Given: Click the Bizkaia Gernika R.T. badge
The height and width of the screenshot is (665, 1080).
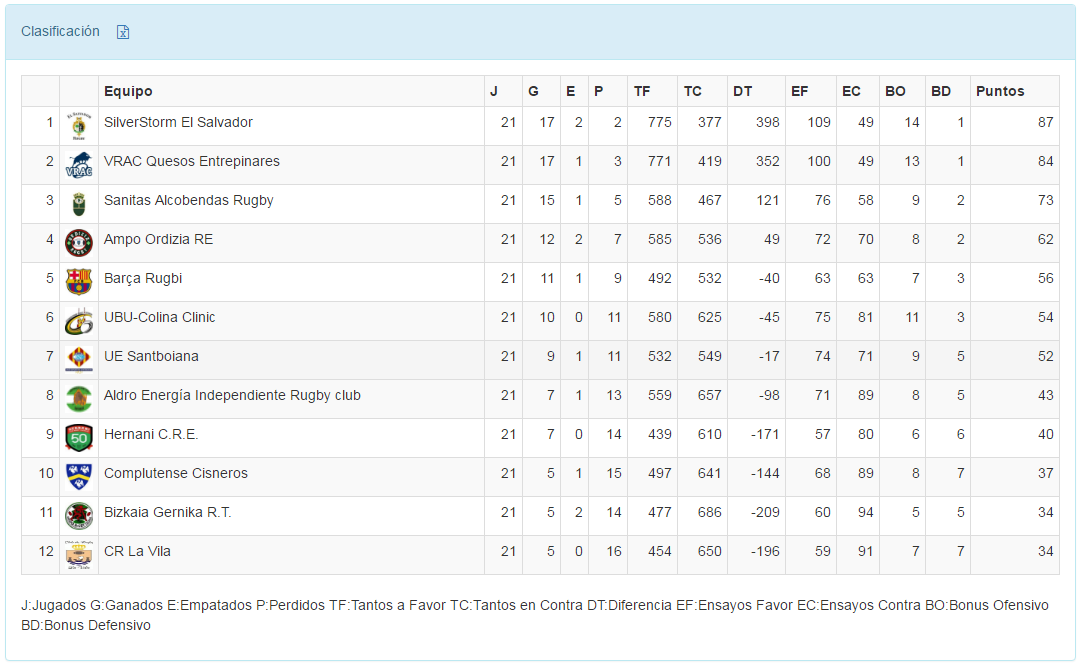Looking at the screenshot, I should click(x=78, y=516).
